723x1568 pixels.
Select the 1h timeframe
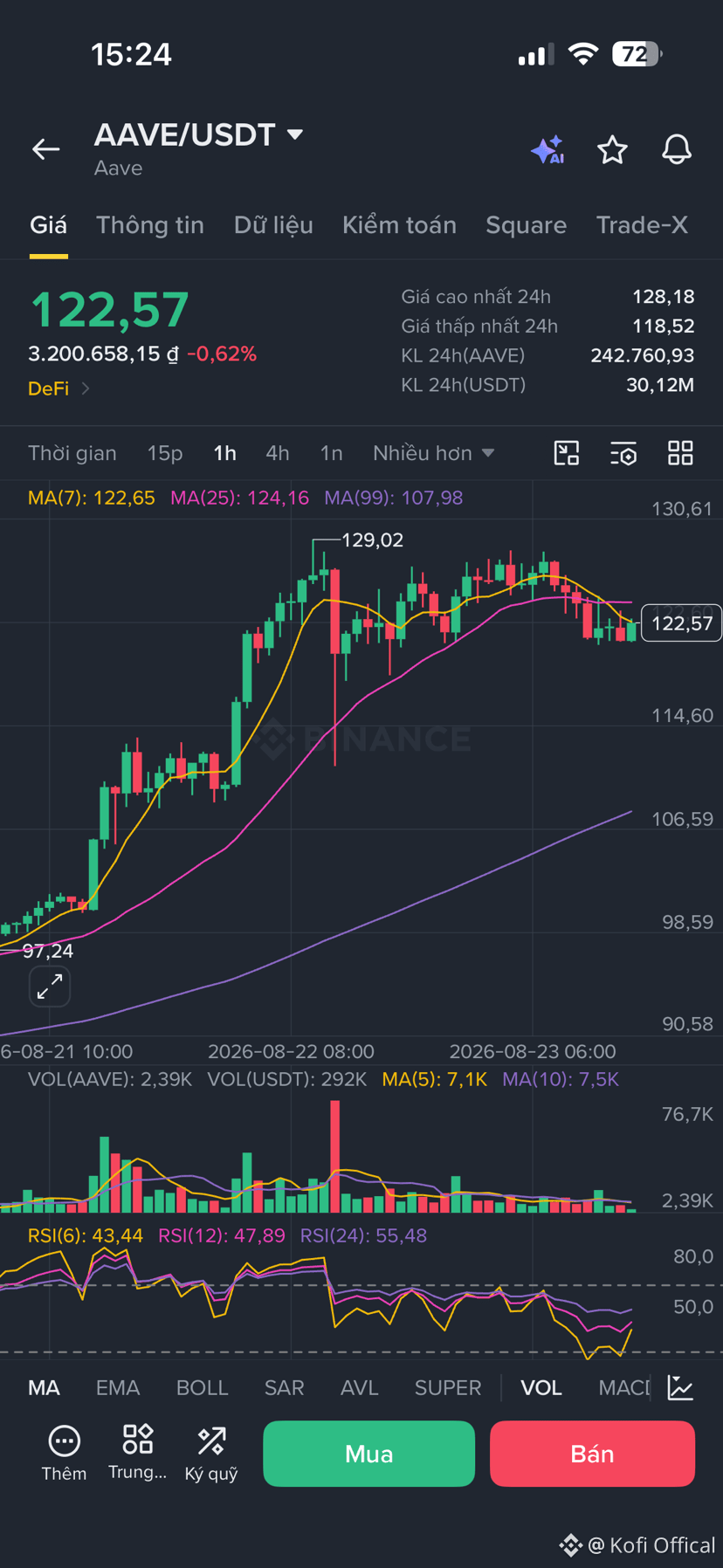point(224,453)
